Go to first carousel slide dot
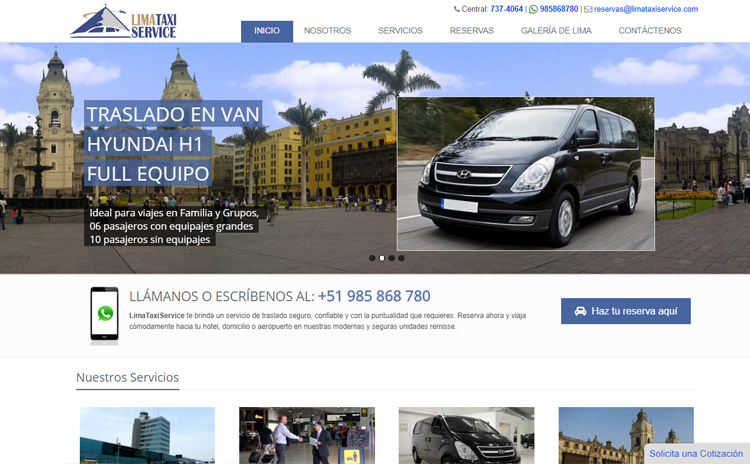The image size is (750, 464). click(372, 258)
